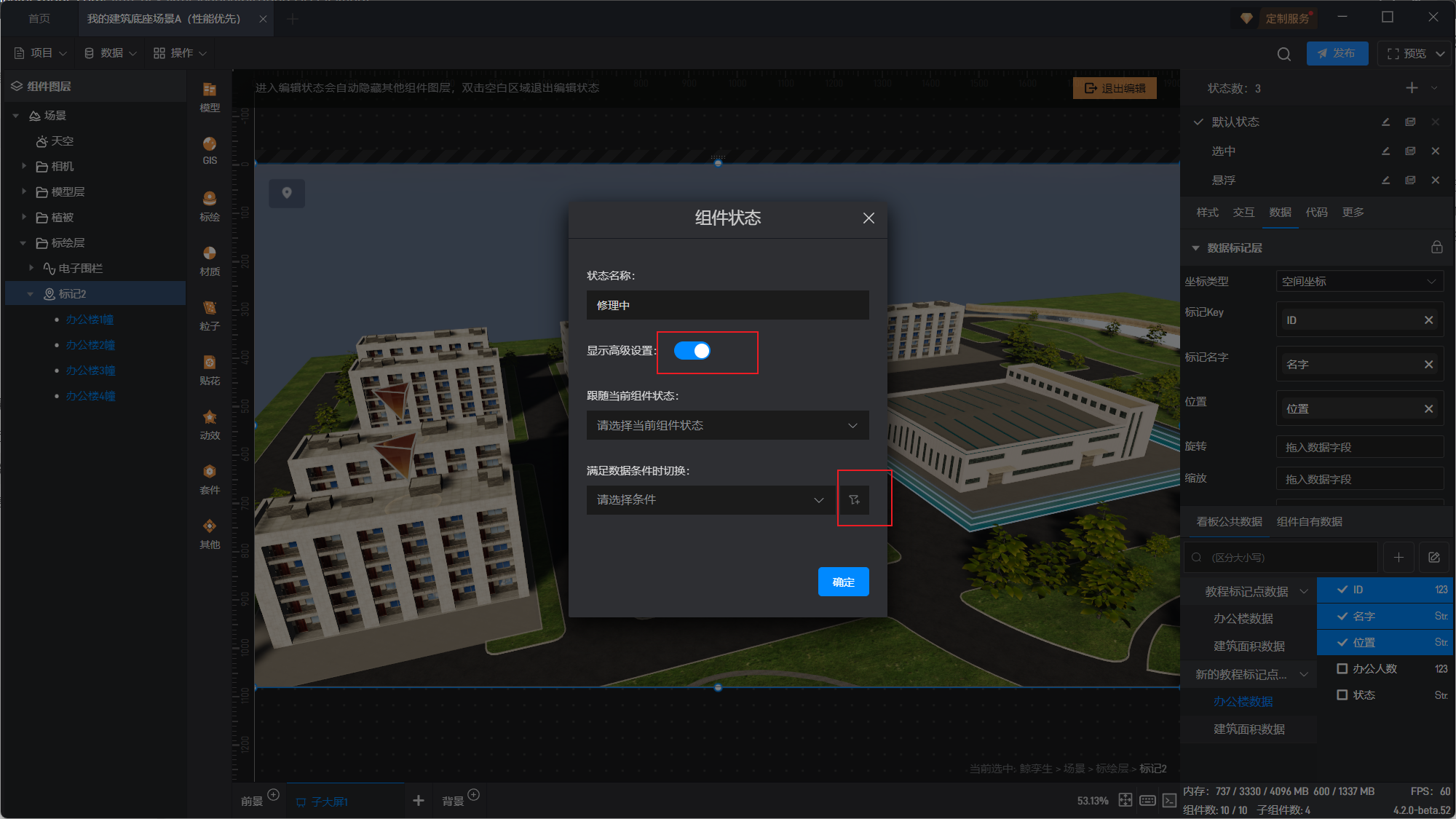This screenshot has height=819, width=1456.
Task: Click the add-condition filter icon in dialog
Action: [855, 500]
